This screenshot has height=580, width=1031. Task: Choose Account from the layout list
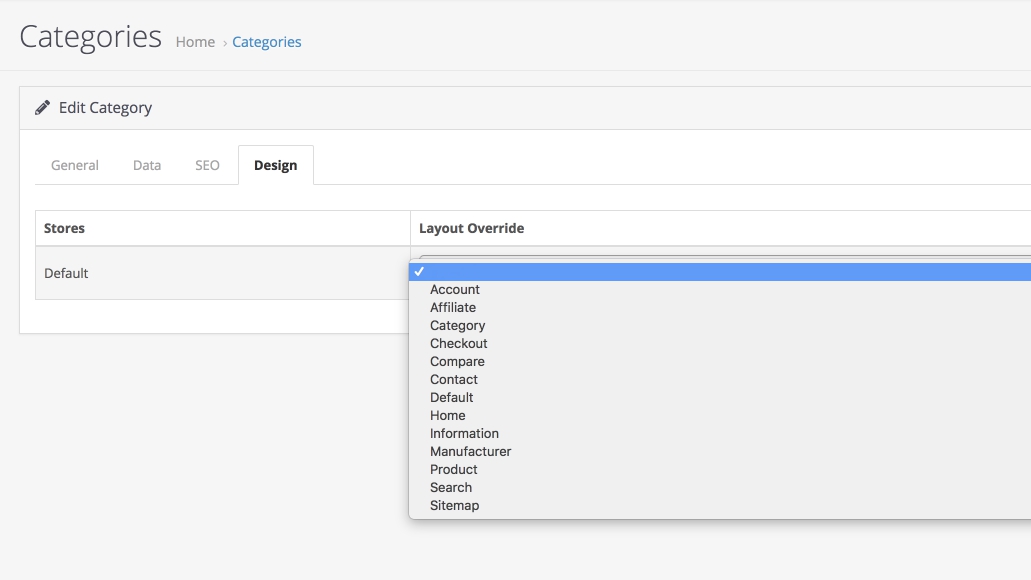[455, 290]
